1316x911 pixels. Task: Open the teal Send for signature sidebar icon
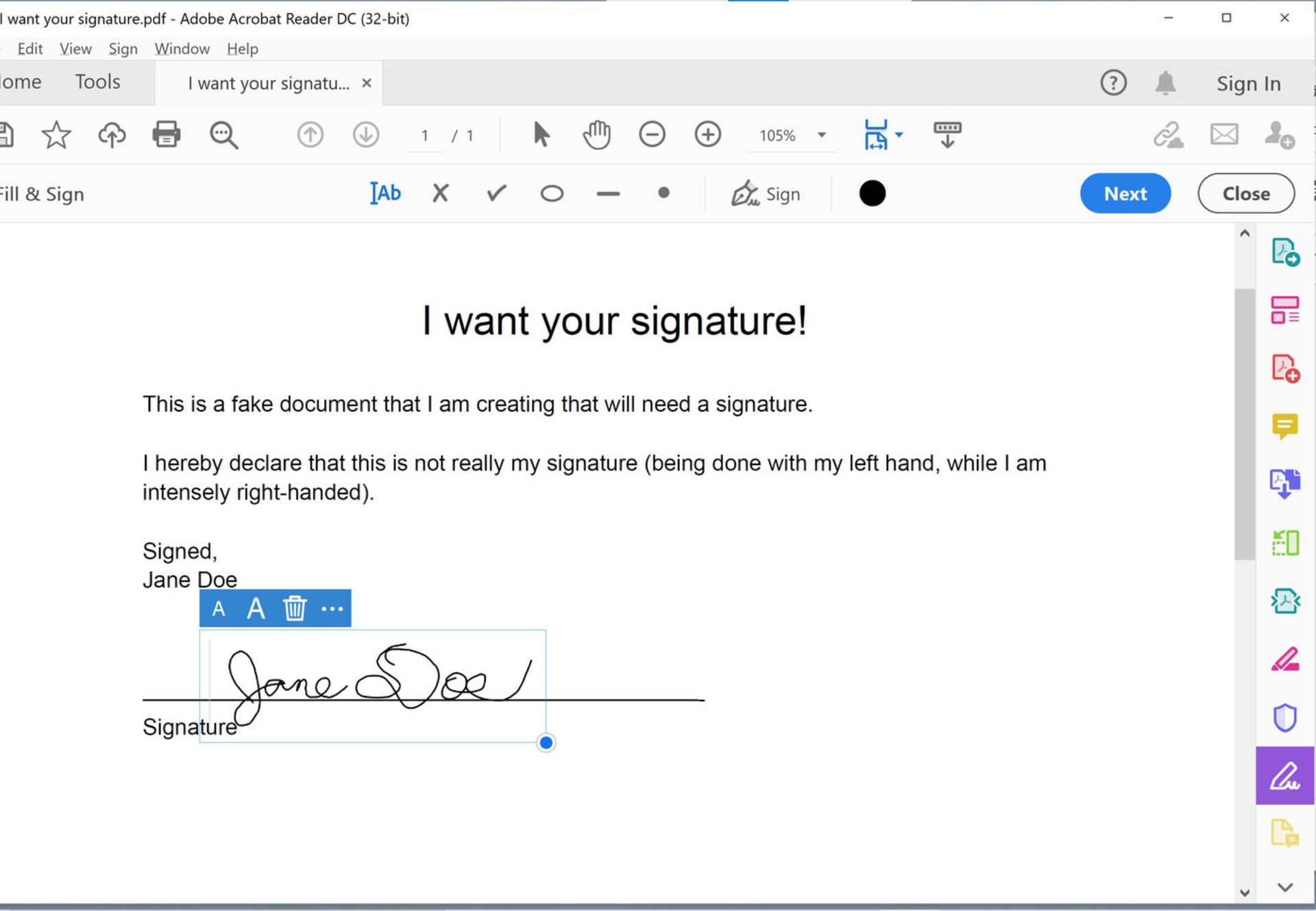coord(1285,601)
